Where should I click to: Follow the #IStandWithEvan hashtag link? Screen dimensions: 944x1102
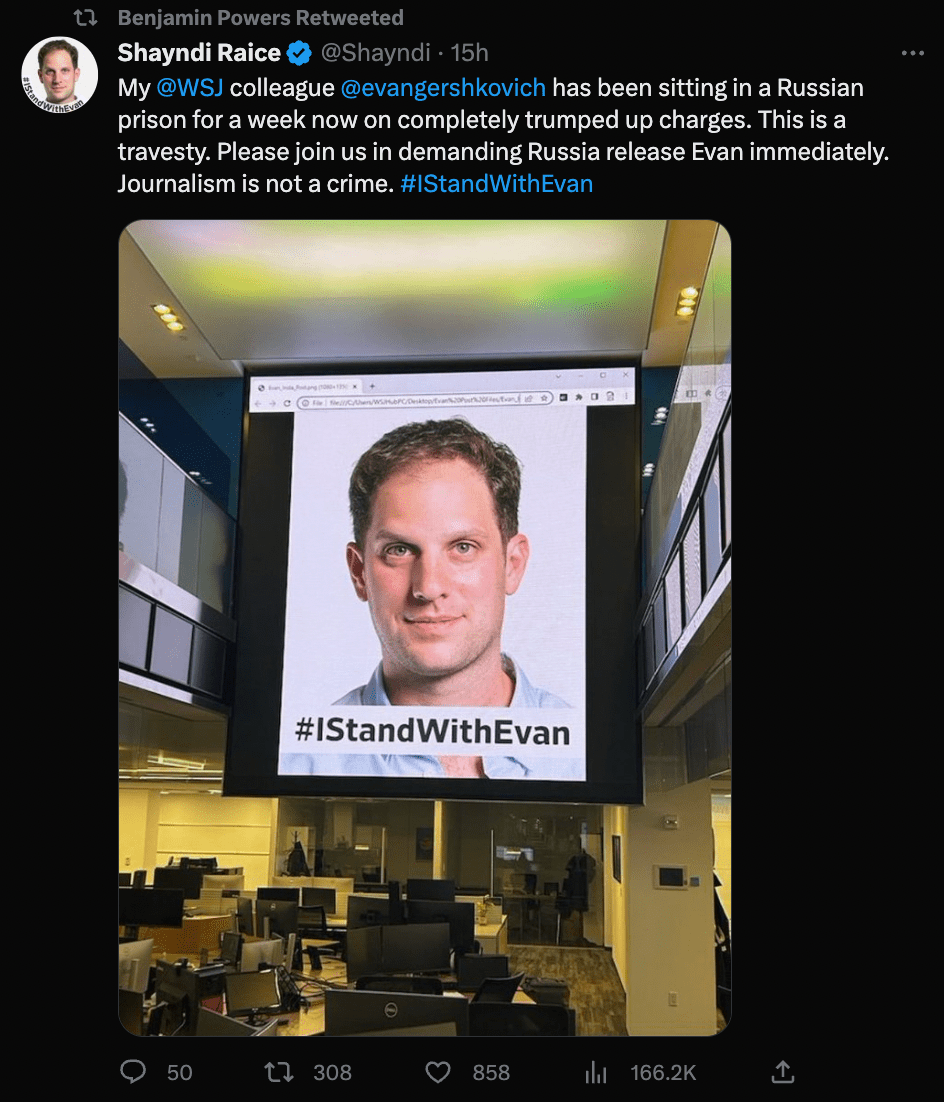point(496,183)
